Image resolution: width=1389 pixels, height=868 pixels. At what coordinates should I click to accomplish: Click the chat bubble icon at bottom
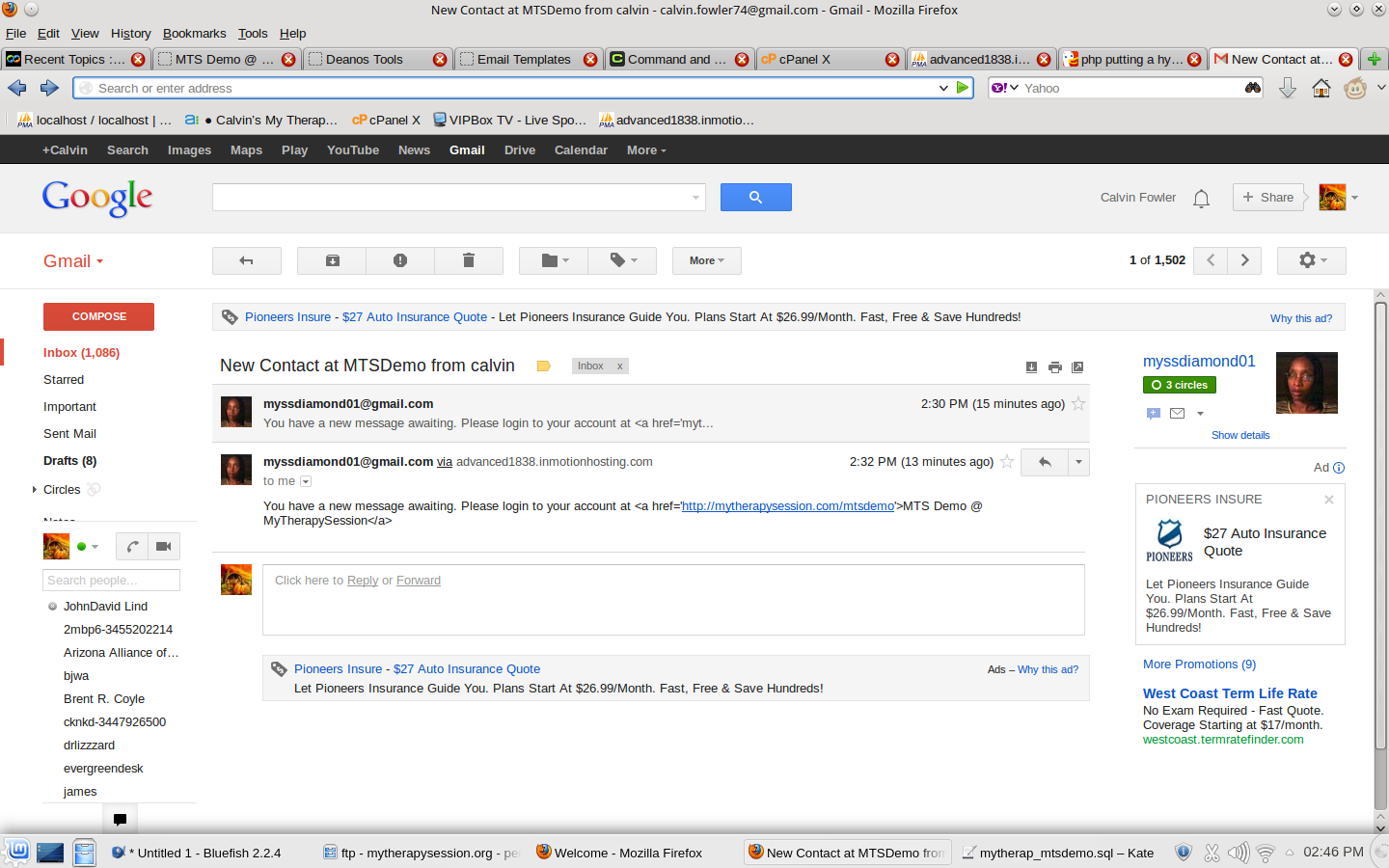click(x=120, y=820)
